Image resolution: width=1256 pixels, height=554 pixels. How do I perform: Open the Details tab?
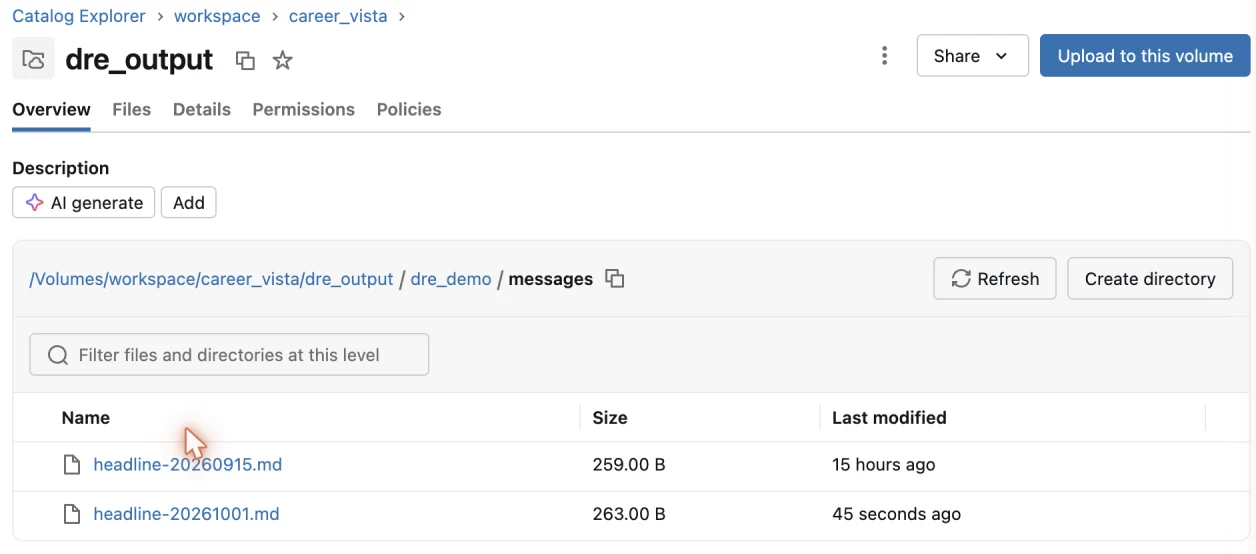(x=201, y=110)
